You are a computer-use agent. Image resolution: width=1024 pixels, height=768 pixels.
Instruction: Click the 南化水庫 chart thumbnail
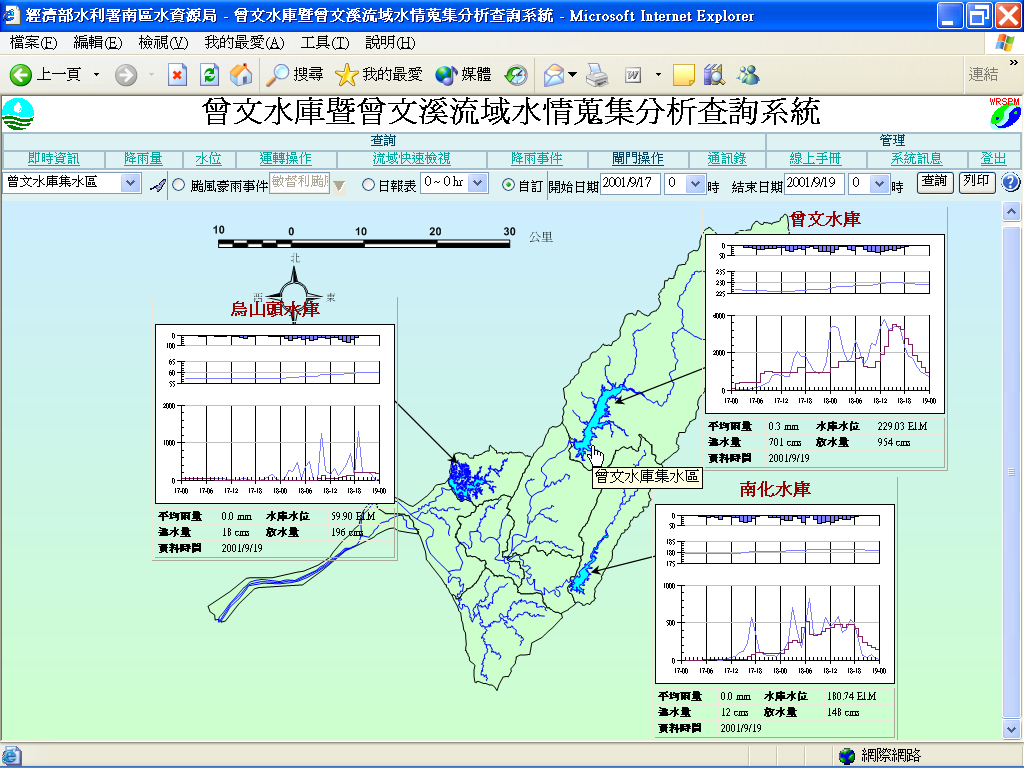[x=775, y=594]
